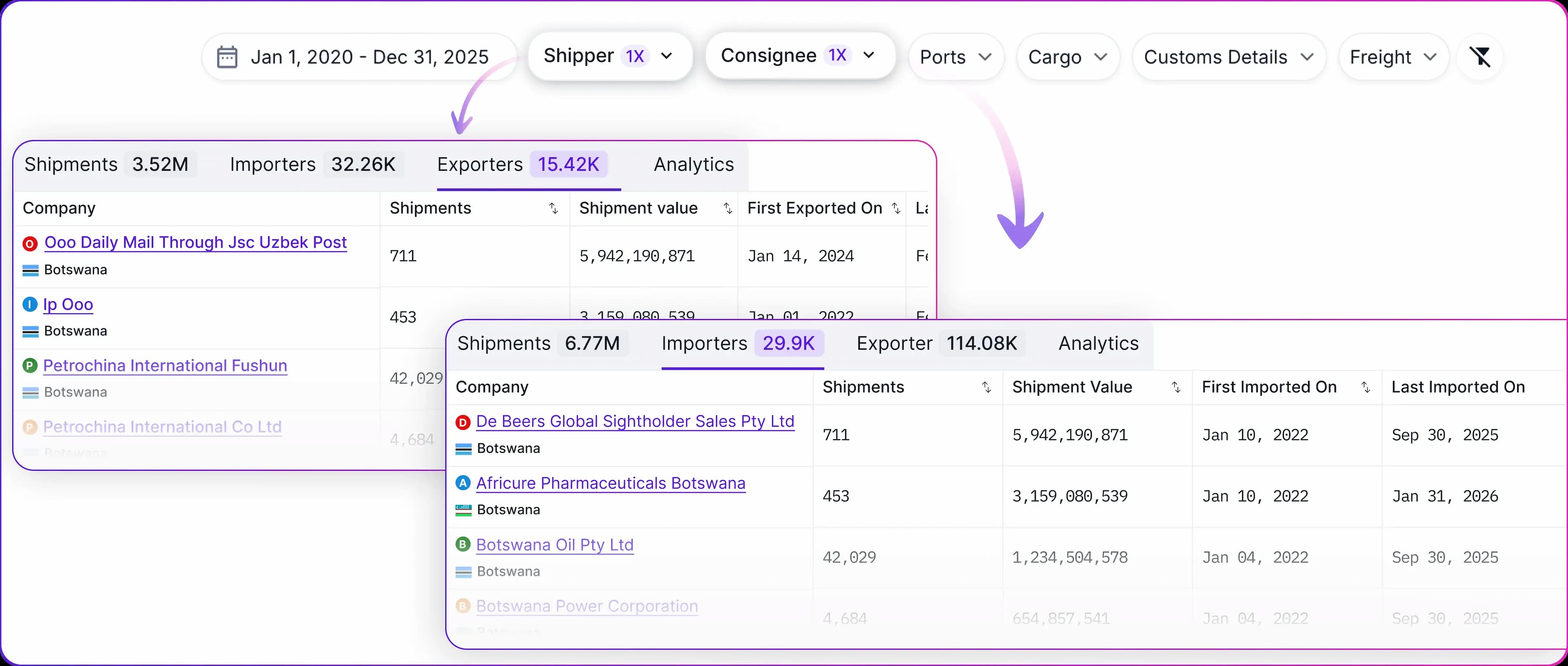This screenshot has width=1568, height=666.
Task: Click the date range Jan 2020 - Dec 2025 field
Action: click(369, 57)
